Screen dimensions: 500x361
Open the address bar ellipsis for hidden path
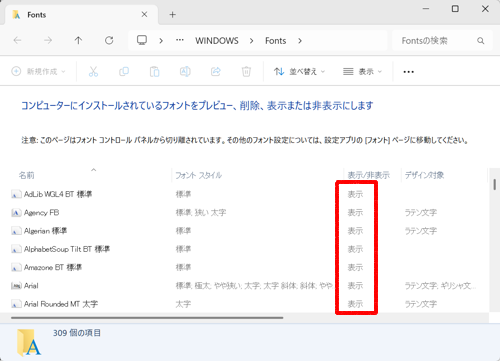tap(180, 40)
